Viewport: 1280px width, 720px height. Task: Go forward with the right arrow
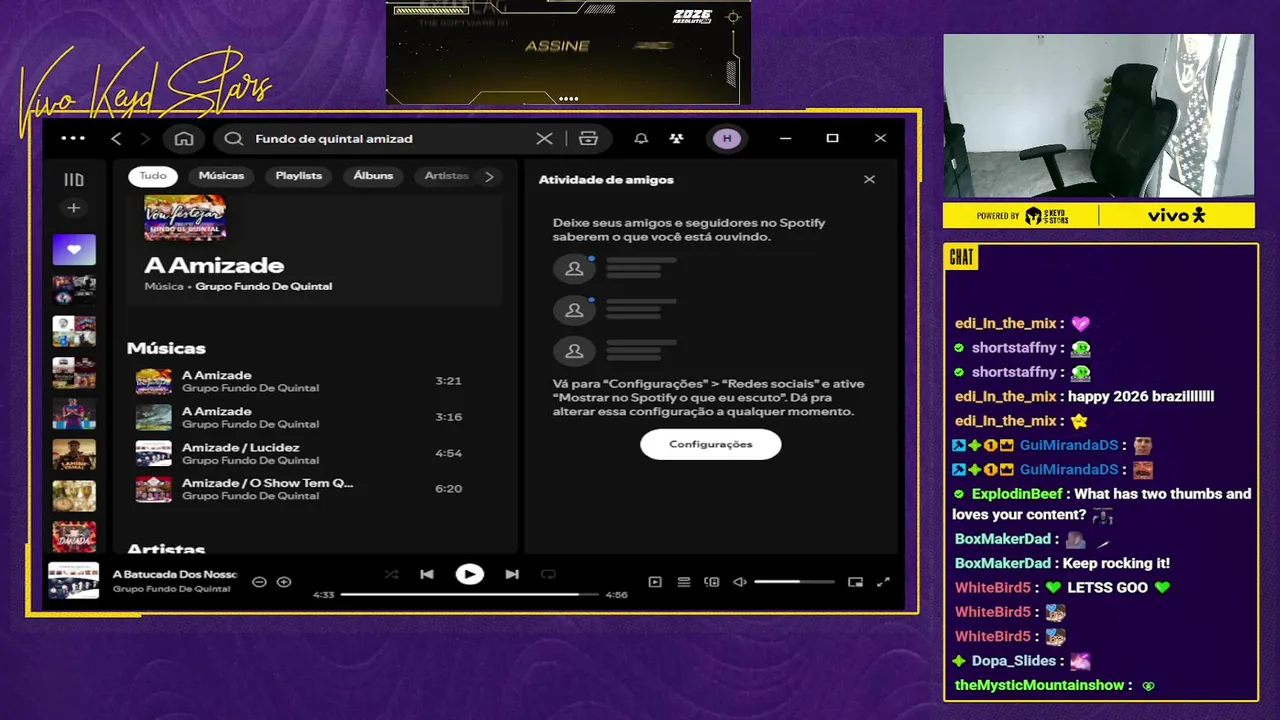145,139
